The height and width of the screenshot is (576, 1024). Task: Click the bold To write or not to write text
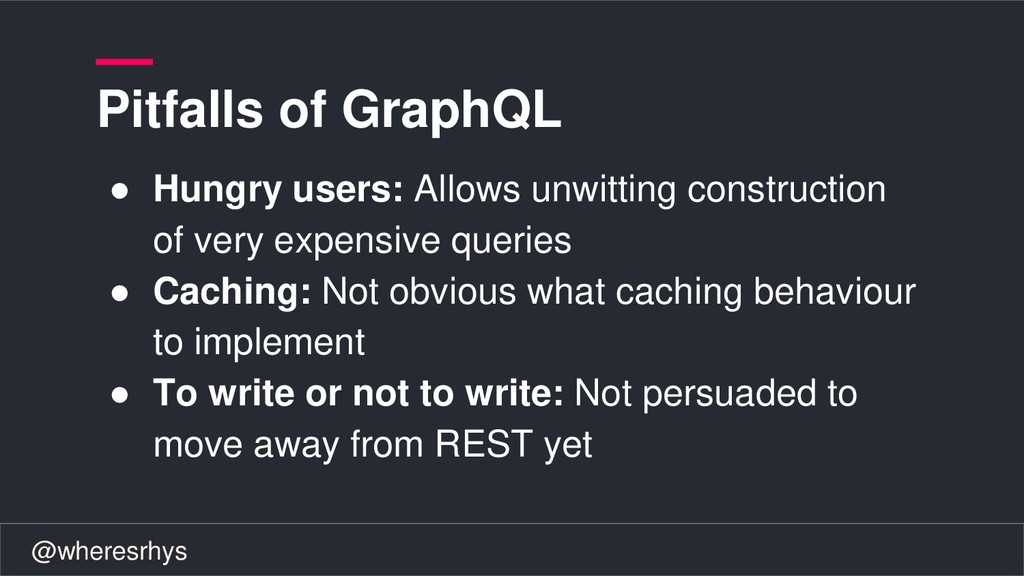(x=358, y=393)
